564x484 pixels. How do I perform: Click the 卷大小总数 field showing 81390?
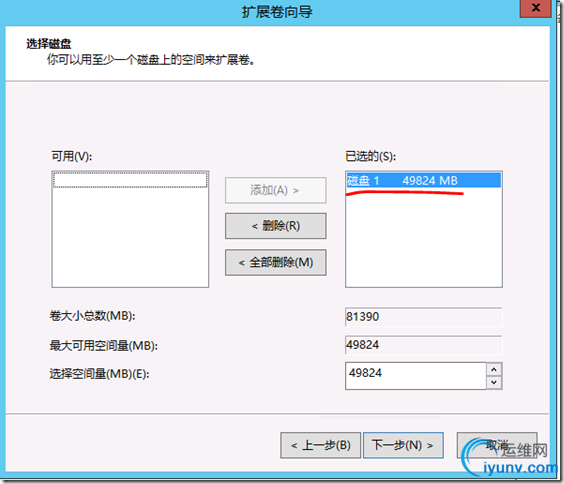coord(423,317)
